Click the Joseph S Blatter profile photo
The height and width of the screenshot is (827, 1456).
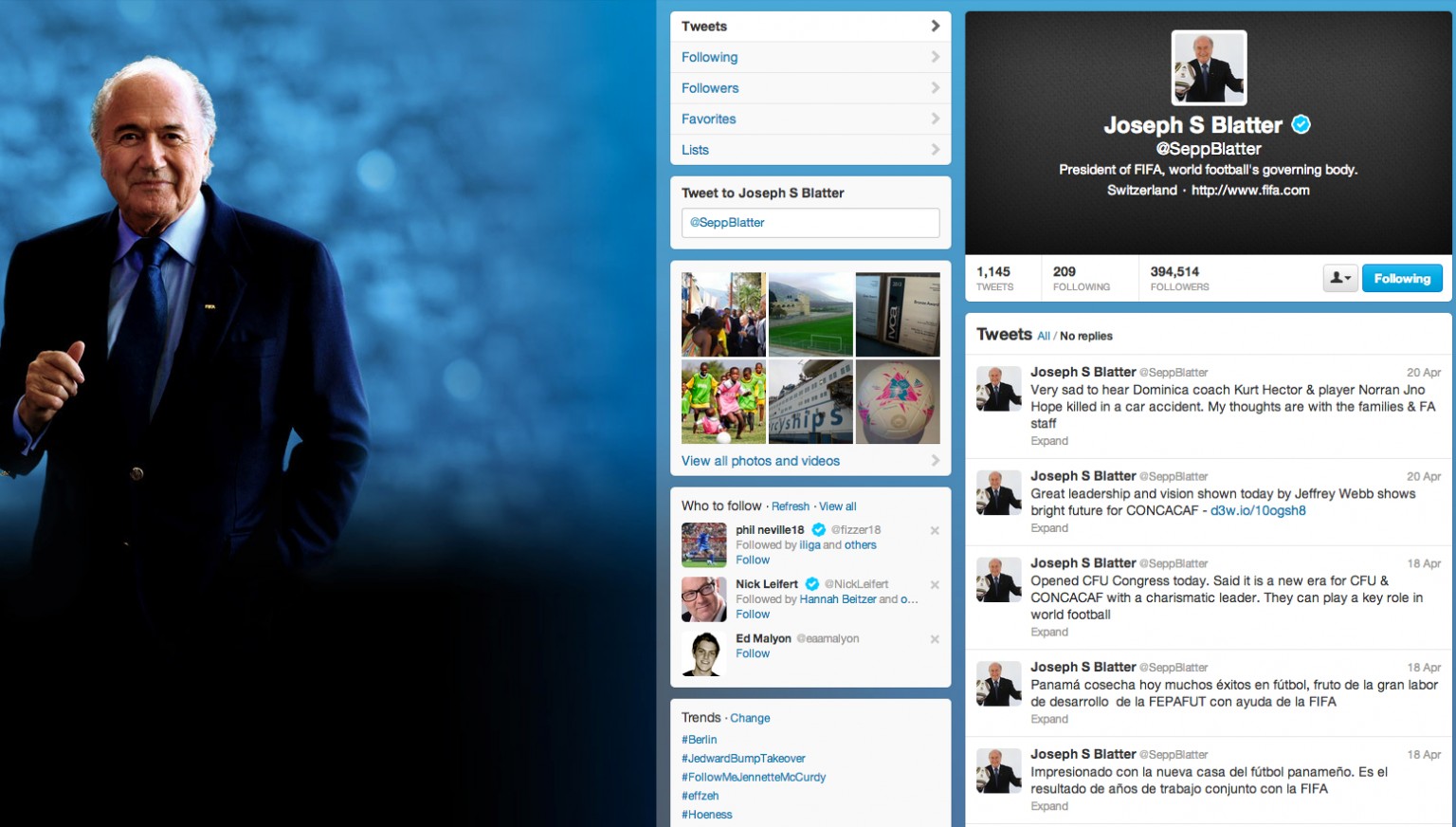coord(1209,67)
